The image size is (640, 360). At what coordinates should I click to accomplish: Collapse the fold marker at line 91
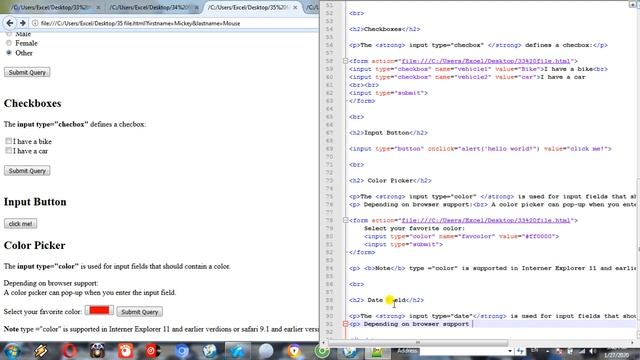[345, 324]
